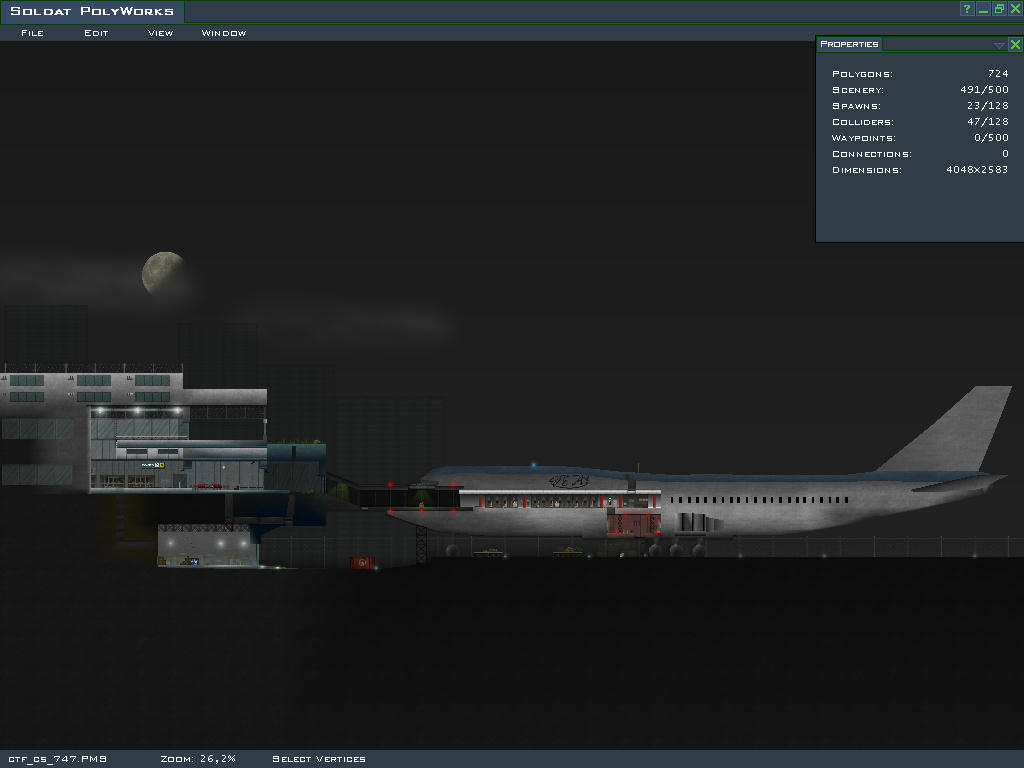
Task: Click the Polygons count row
Action: (919, 74)
